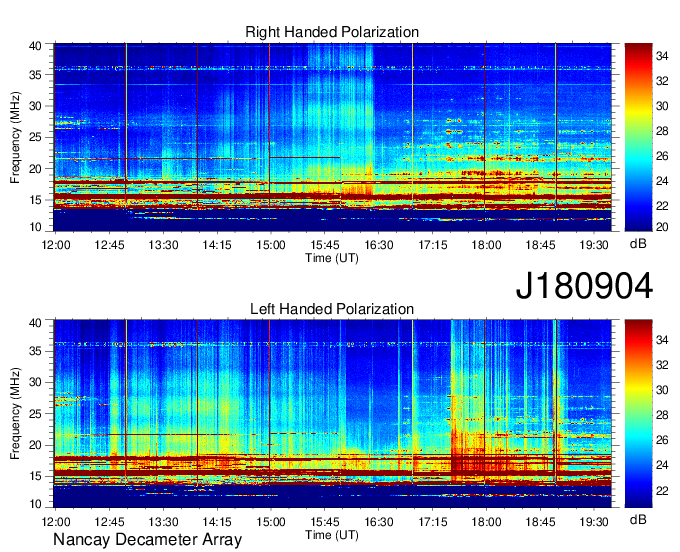Click the 10 MHz tick of Right Handed plot
This screenshot has height=552, width=680.
click(x=35, y=227)
